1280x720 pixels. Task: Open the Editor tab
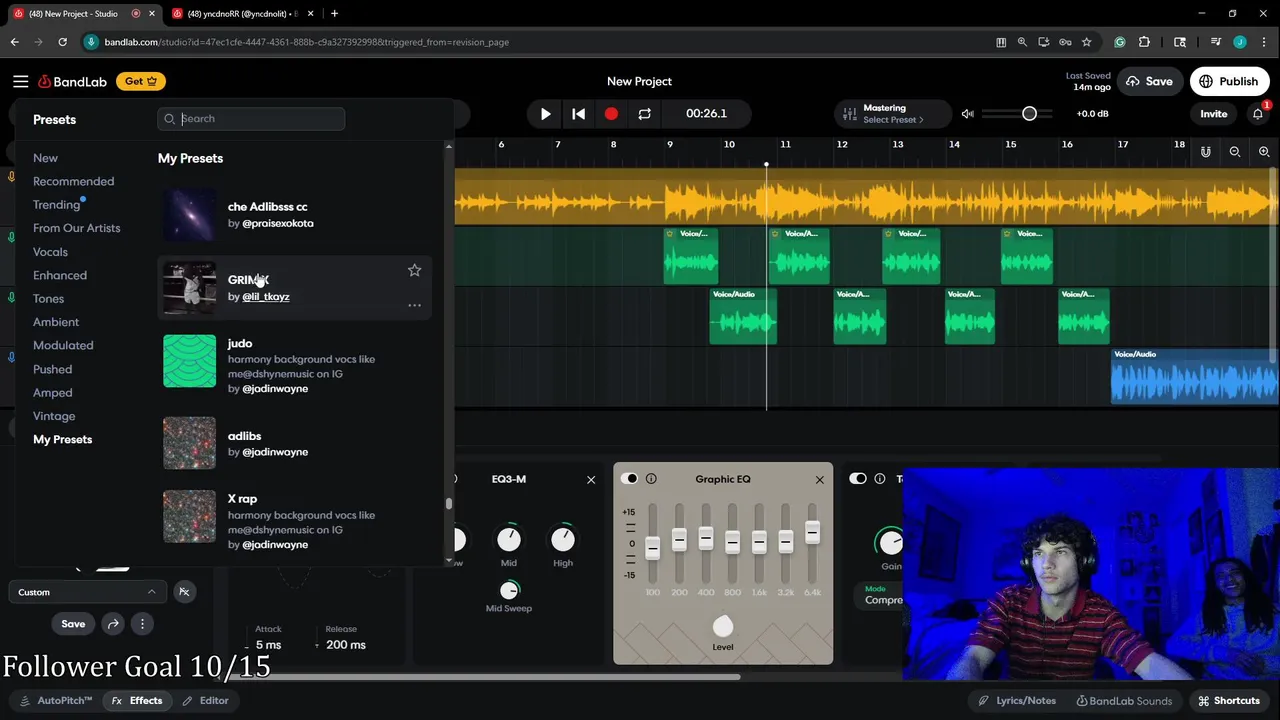205,701
